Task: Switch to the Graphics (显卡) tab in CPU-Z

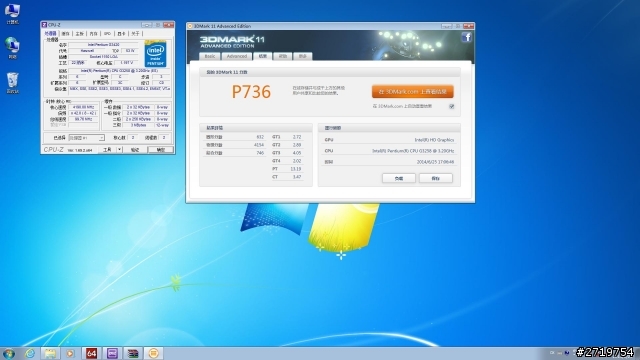Action: tap(121, 33)
